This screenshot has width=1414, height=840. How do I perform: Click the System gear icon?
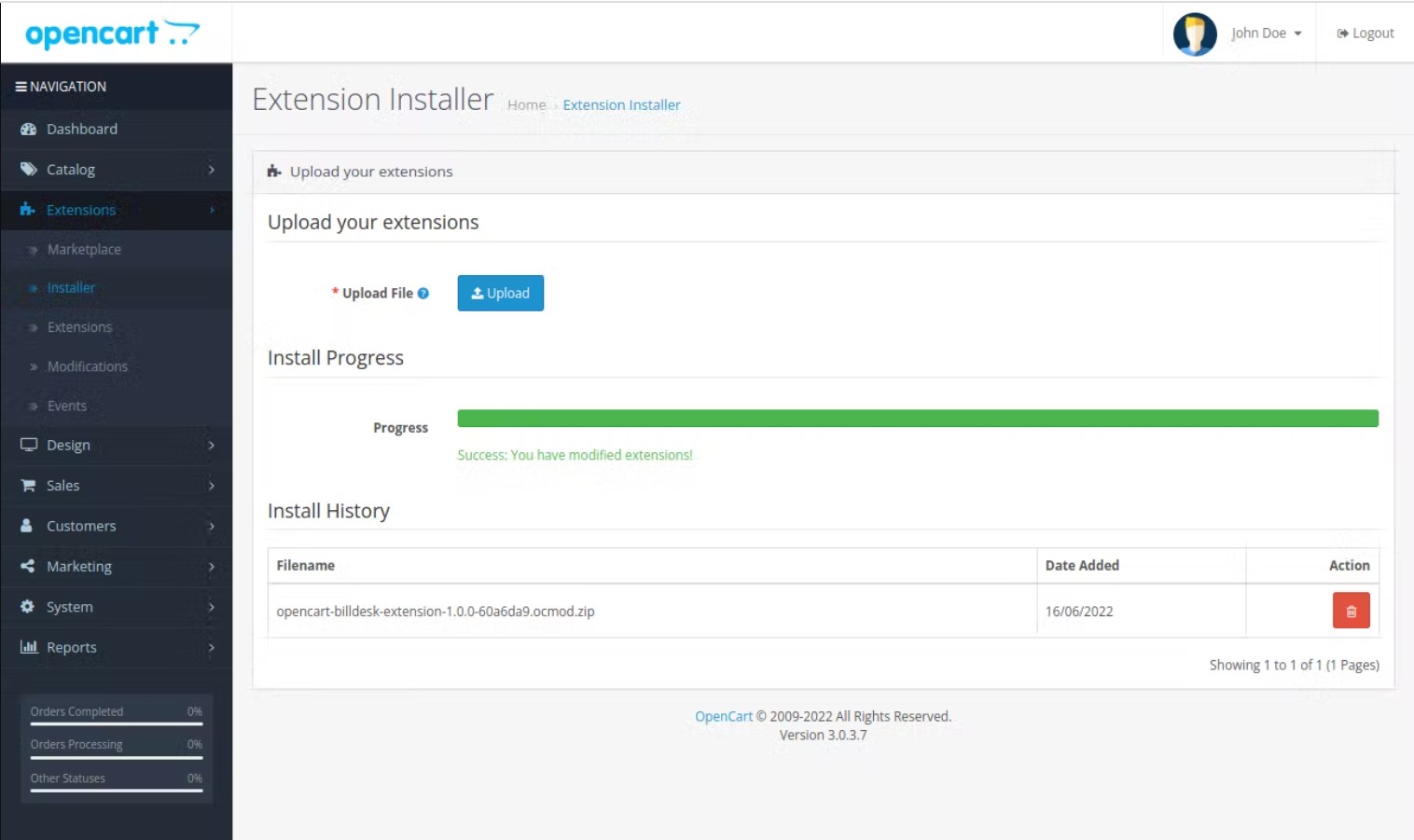(27, 606)
